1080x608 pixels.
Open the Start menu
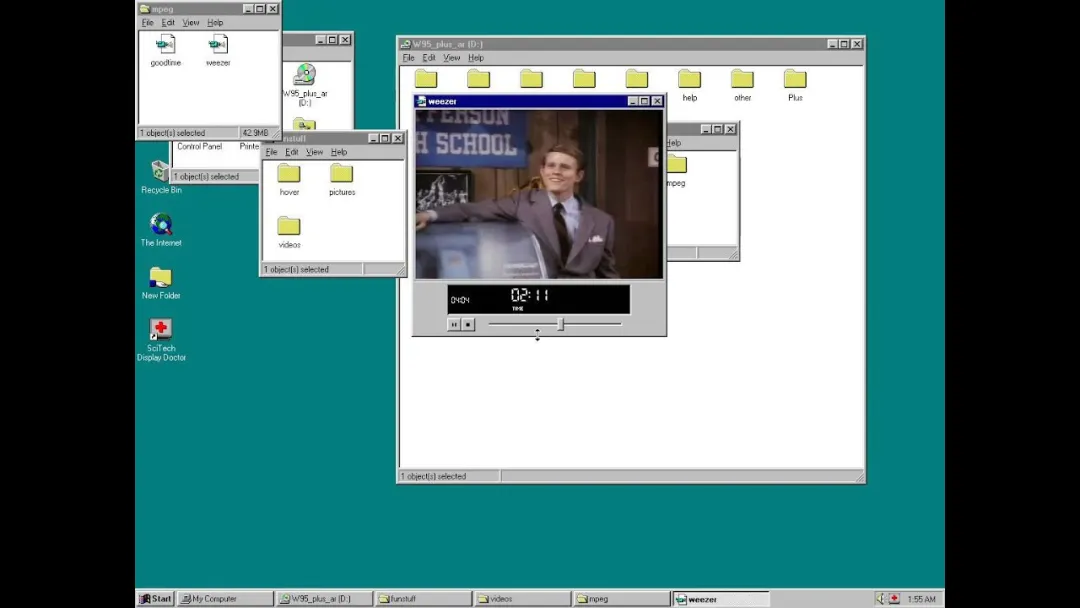coord(156,599)
